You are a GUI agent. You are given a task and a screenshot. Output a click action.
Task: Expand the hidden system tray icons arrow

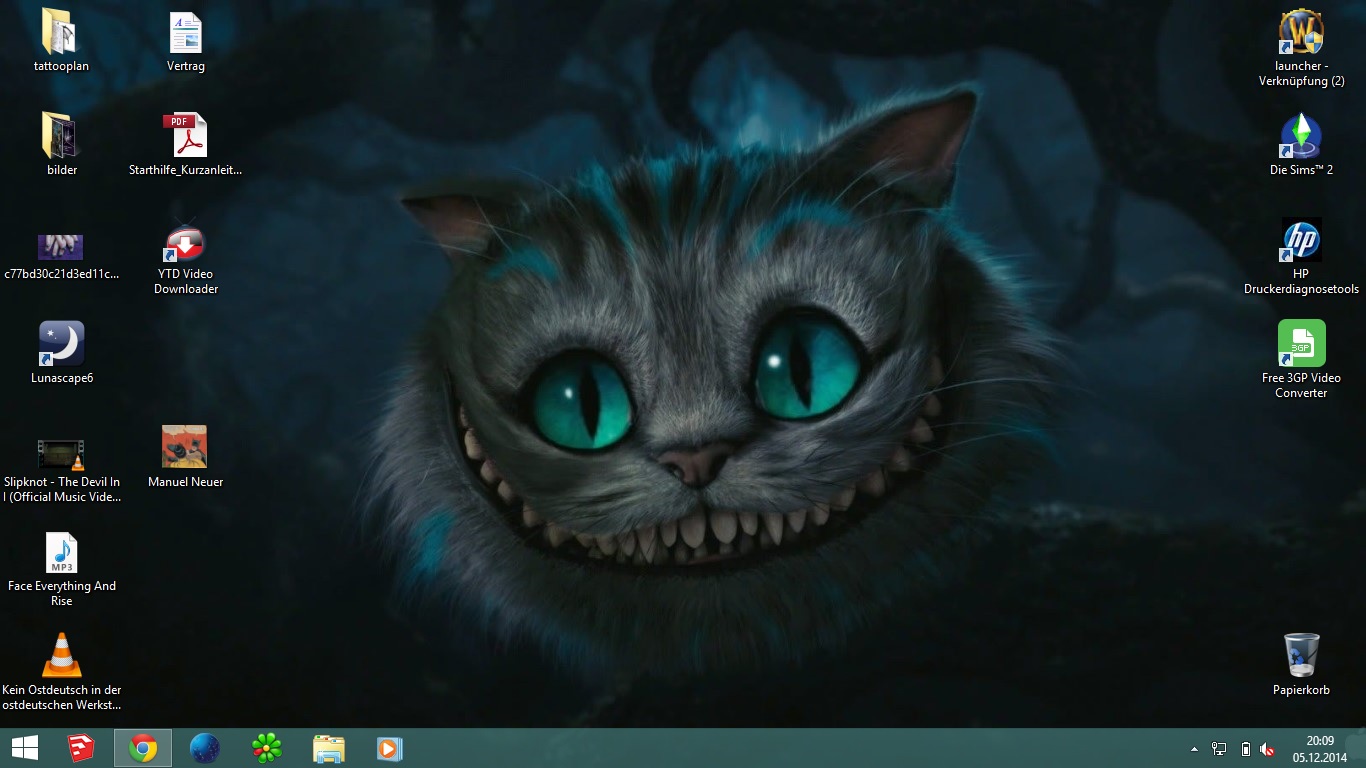pyautogui.click(x=1194, y=749)
